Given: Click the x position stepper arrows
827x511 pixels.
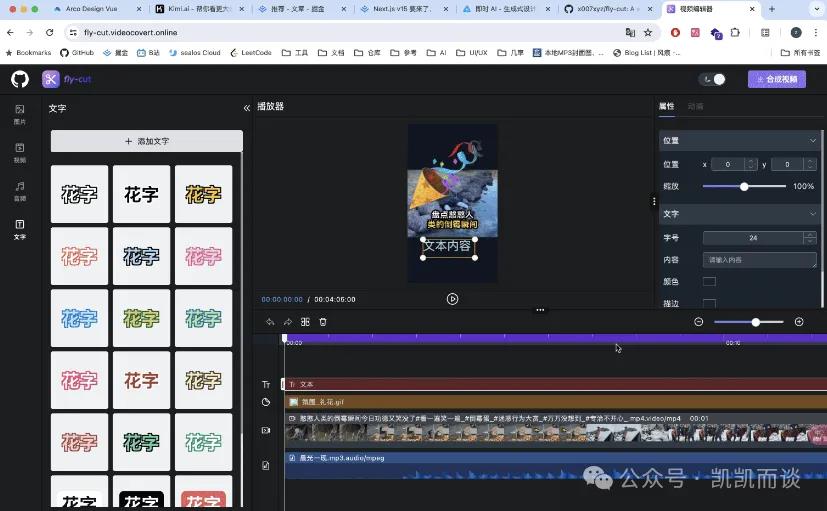Looking at the screenshot, I should click(x=751, y=164).
